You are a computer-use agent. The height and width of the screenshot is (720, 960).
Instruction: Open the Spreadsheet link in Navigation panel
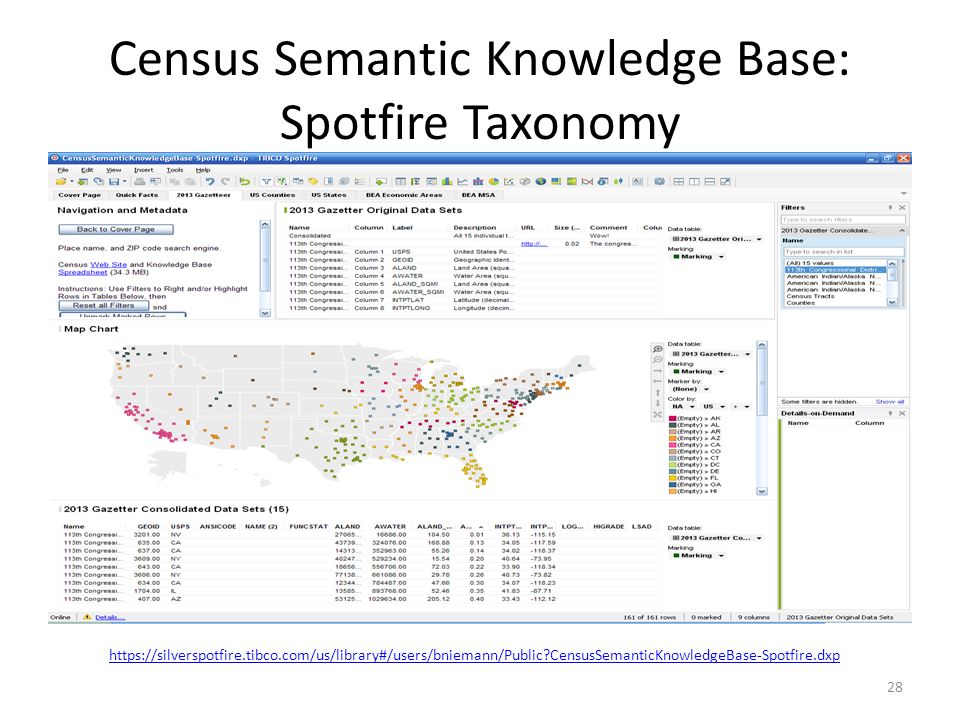point(82,272)
